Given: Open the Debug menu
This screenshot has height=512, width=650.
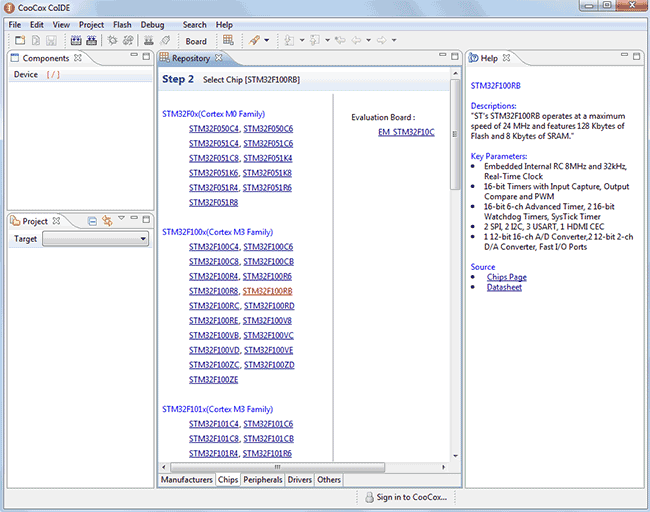Looking at the screenshot, I should pos(152,24).
